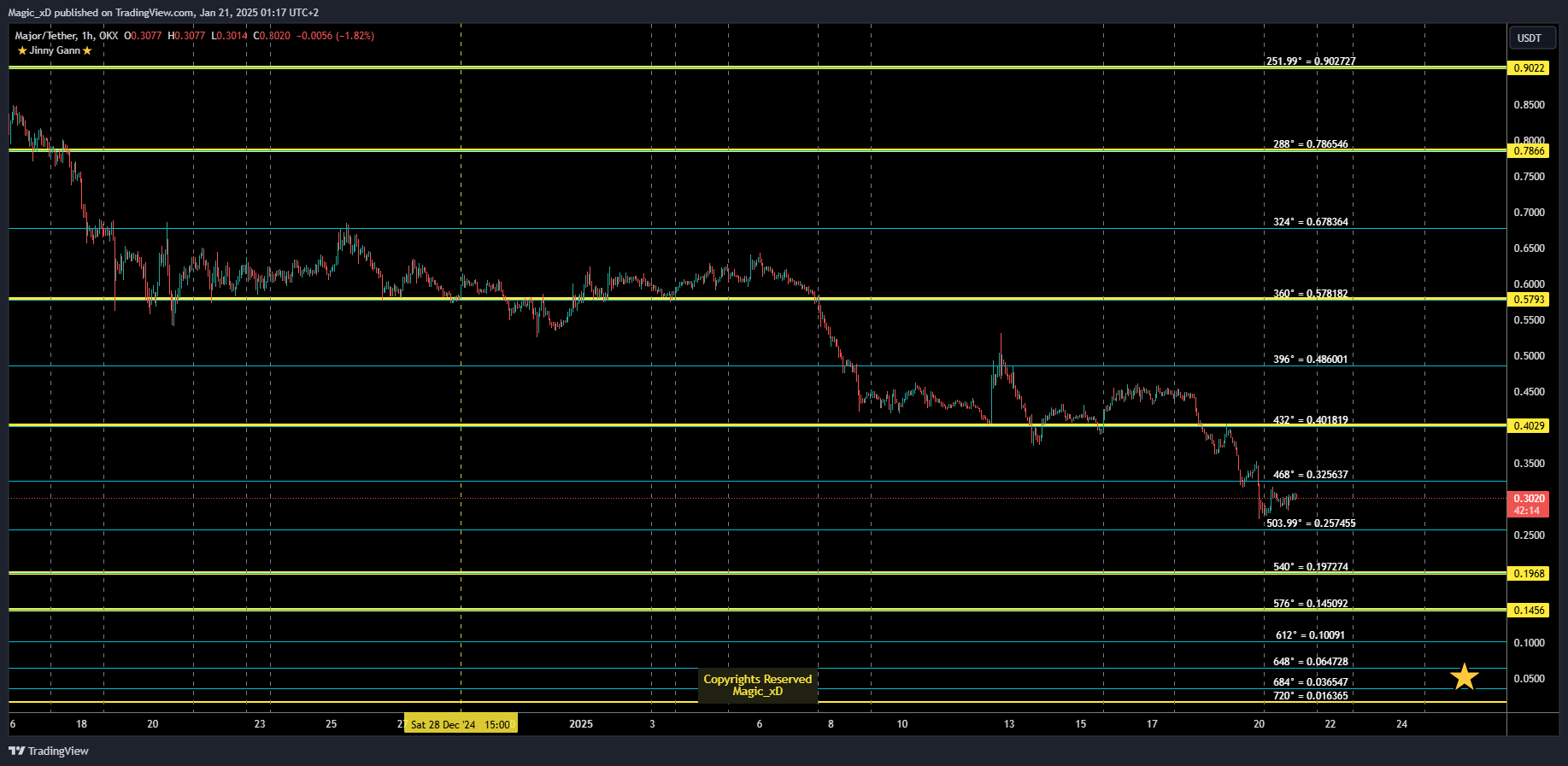Screen dimensions: 1568x766
Task: Click the 612° = 0.10091 level text
Action: pyautogui.click(x=1311, y=635)
